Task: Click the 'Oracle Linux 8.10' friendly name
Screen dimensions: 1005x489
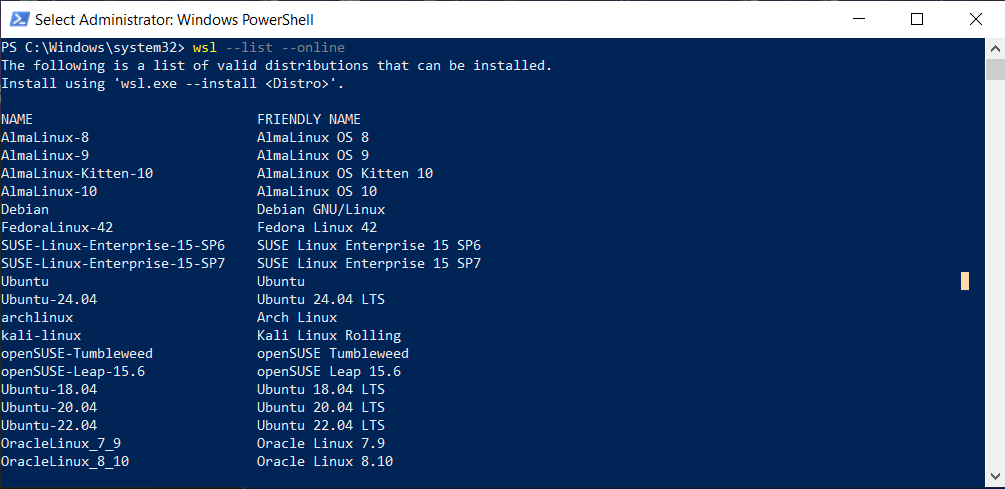Action: point(325,461)
